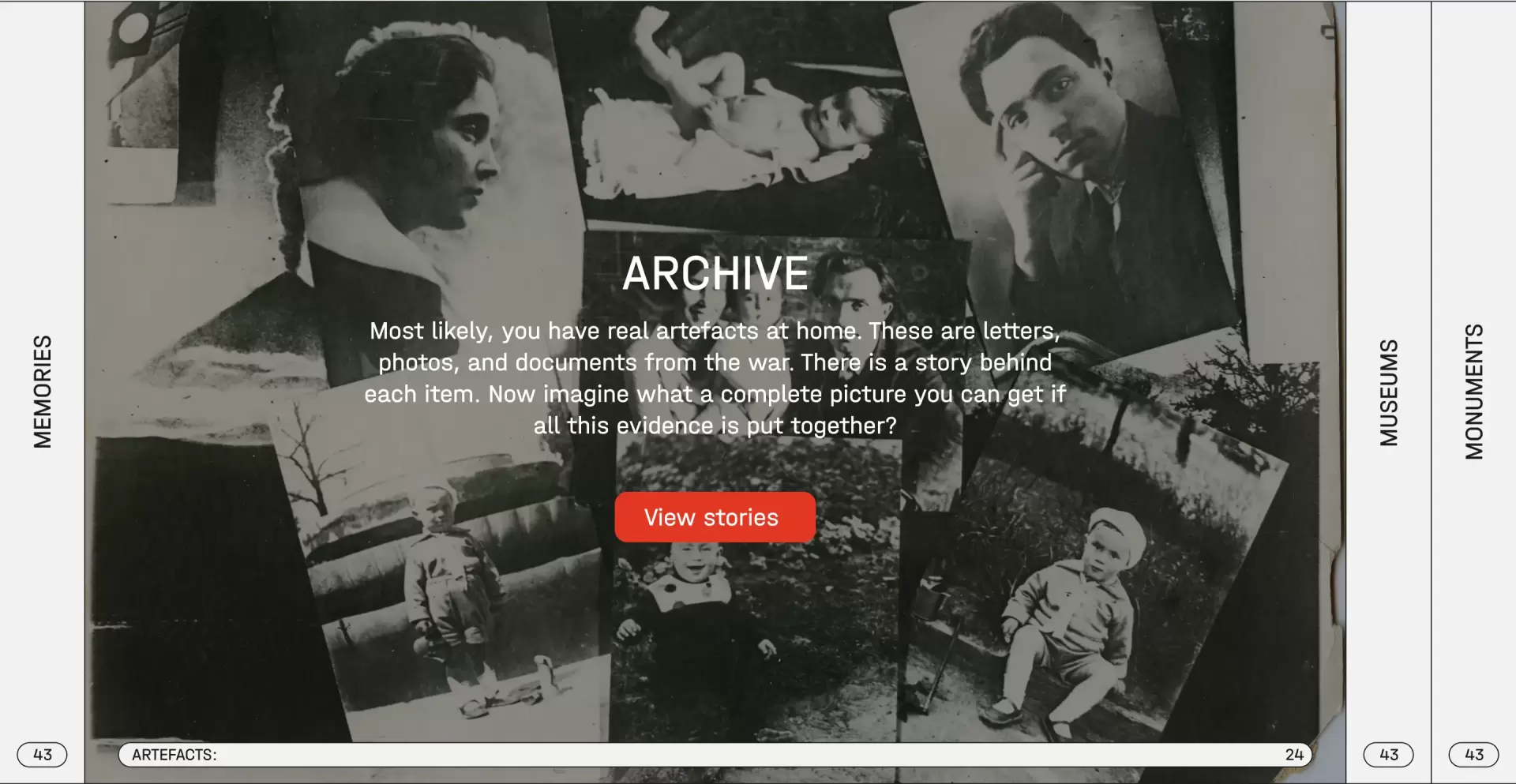
Task: Click the 43 count badge under MONUMENTS
Action: pos(1474,755)
